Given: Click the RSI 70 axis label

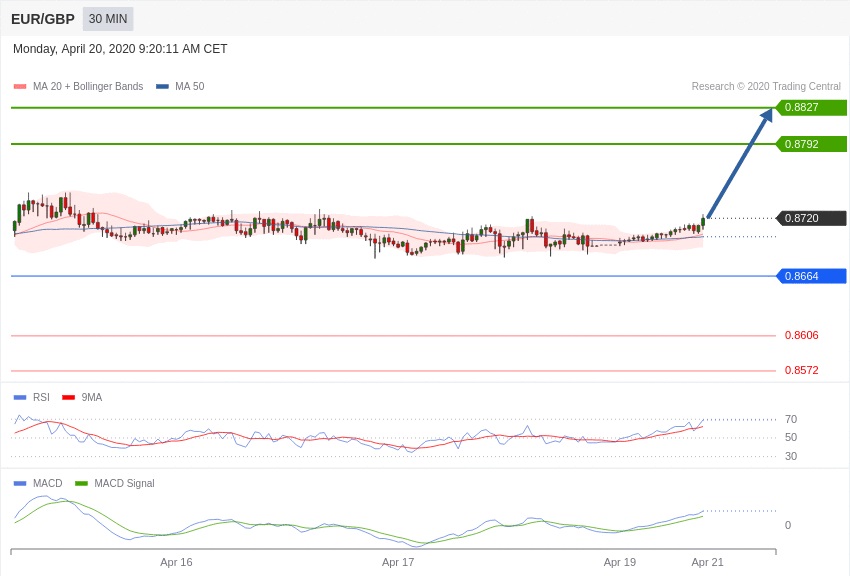Looking at the screenshot, I should (x=791, y=419).
